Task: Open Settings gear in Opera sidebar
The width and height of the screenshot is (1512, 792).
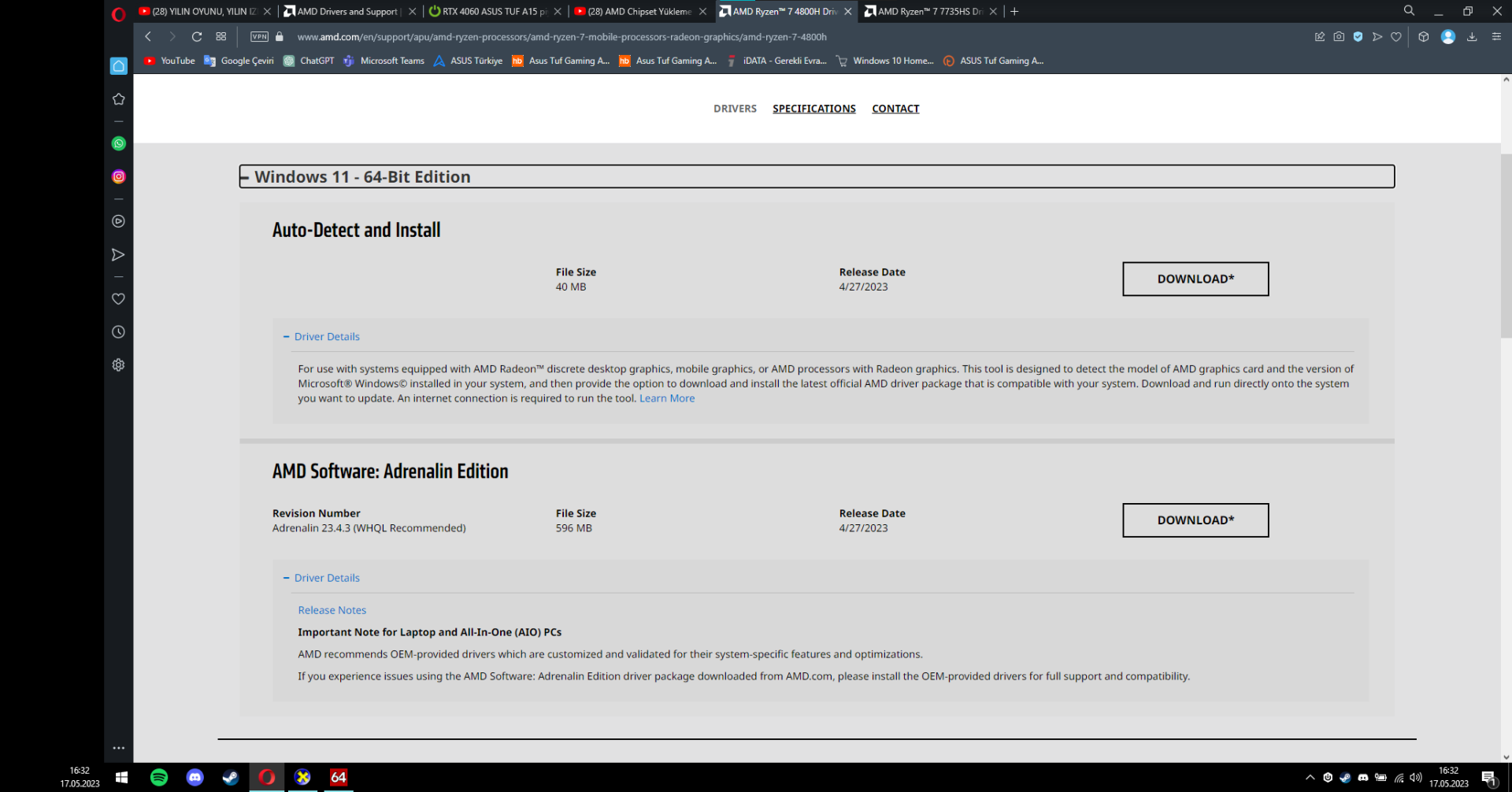Action: pos(119,365)
